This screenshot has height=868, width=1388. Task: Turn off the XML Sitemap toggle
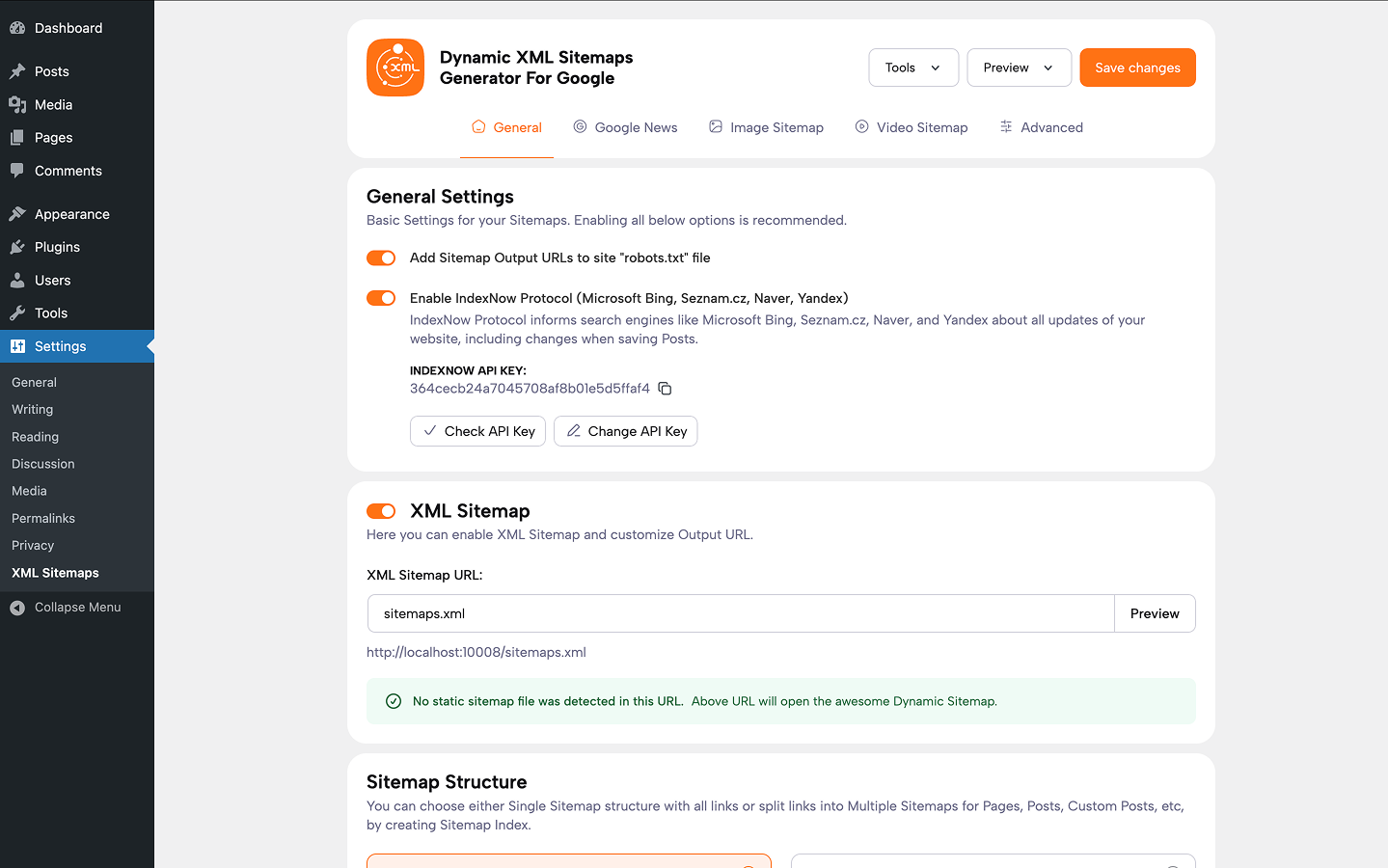[381, 511]
